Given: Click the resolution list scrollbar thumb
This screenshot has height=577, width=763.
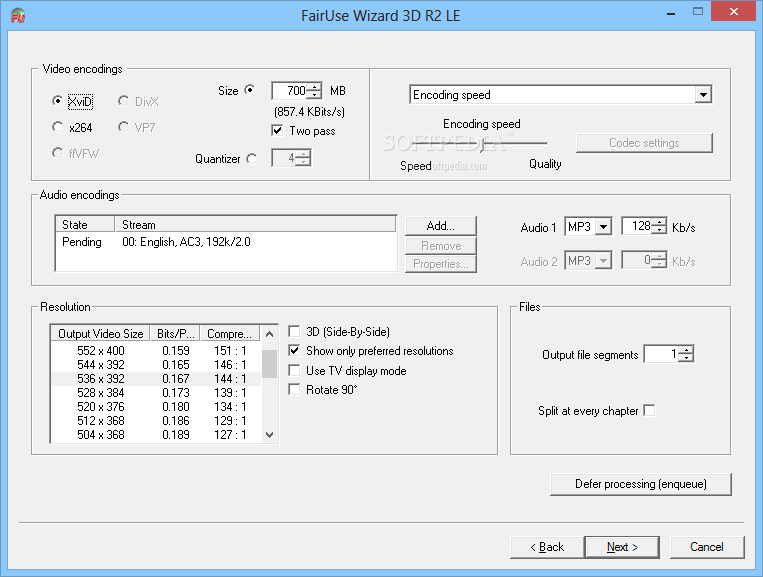Looking at the screenshot, I should tap(269, 363).
